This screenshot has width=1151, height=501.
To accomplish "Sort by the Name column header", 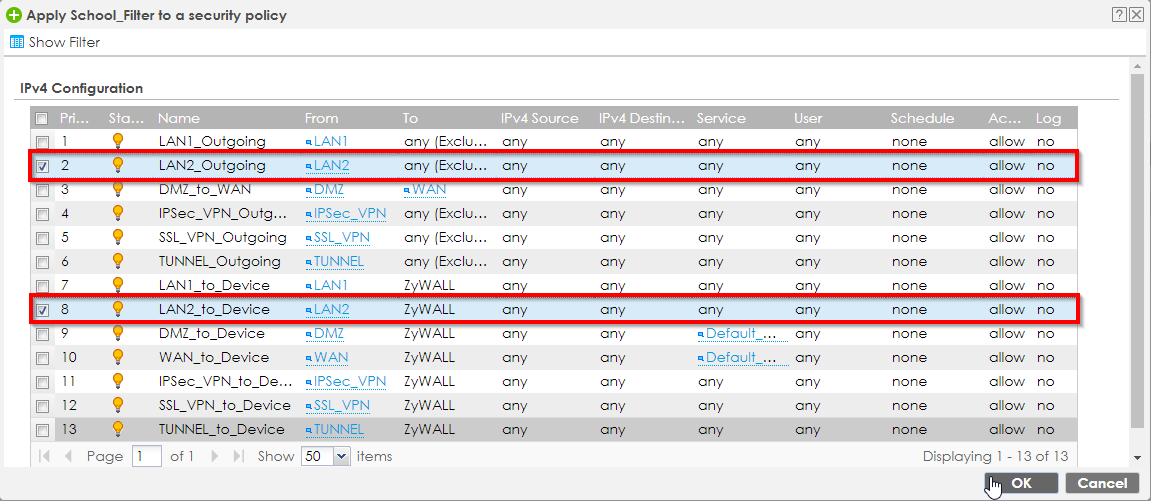I will (x=178, y=118).
